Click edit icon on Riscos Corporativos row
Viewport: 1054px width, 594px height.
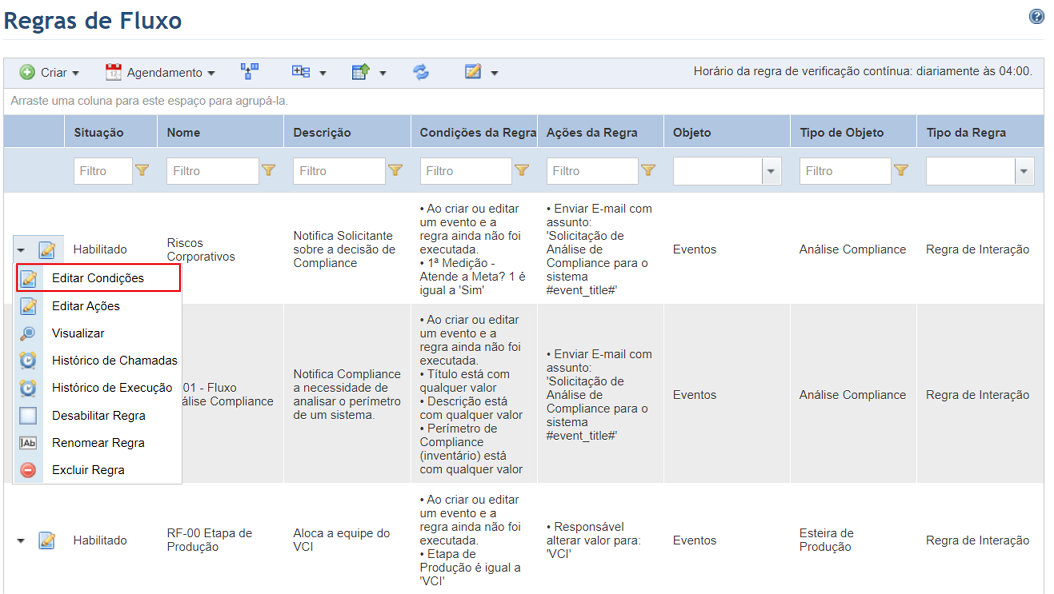tap(46, 250)
